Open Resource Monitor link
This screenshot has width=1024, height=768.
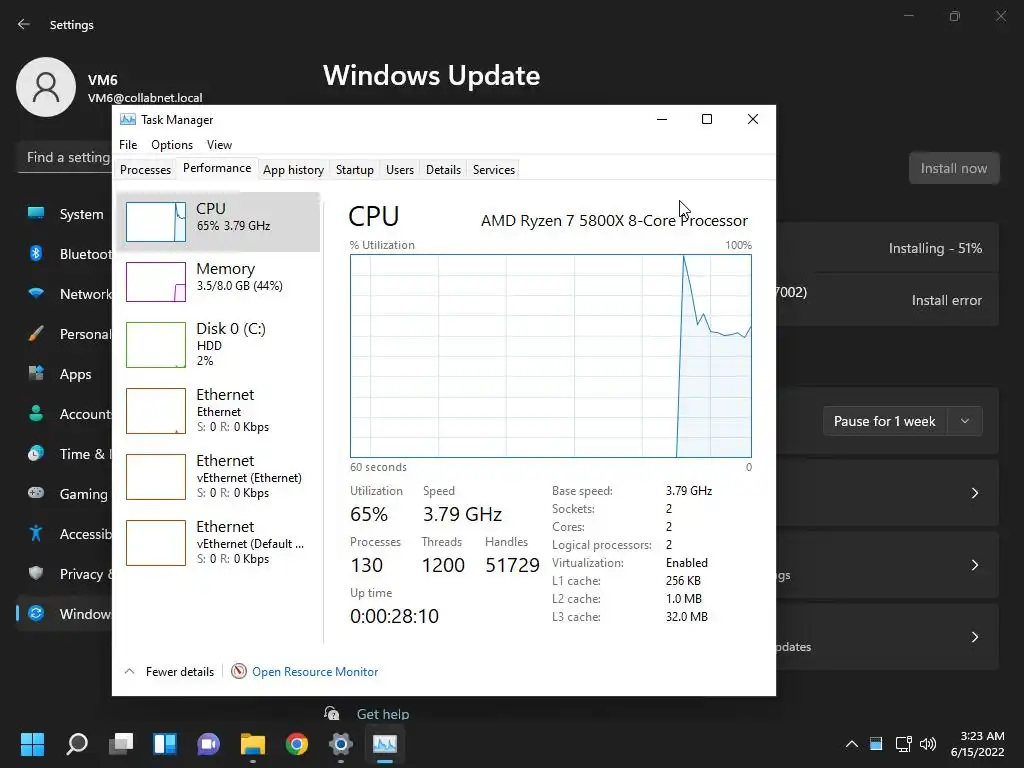(315, 671)
